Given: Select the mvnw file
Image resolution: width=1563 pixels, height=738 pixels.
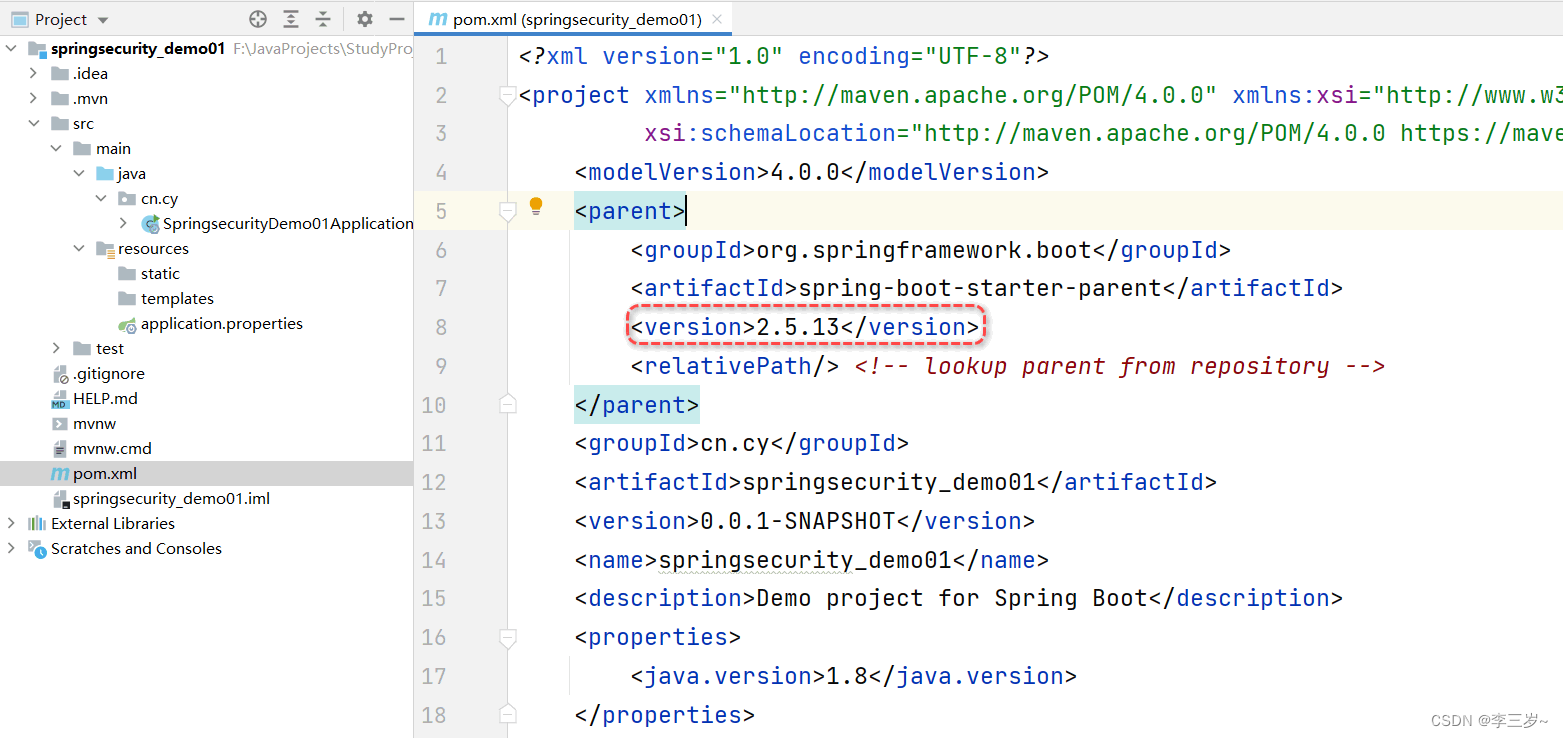Looking at the screenshot, I should pyautogui.click(x=94, y=423).
